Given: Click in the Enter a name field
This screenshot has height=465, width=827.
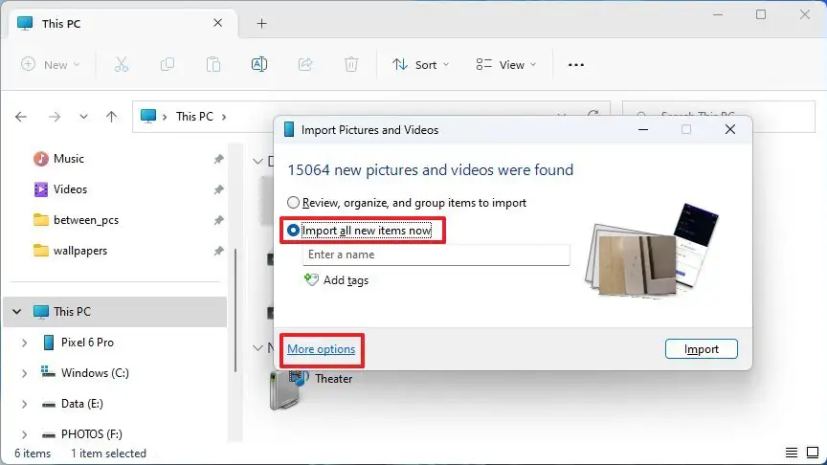Looking at the screenshot, I should (x=436, y=255).
